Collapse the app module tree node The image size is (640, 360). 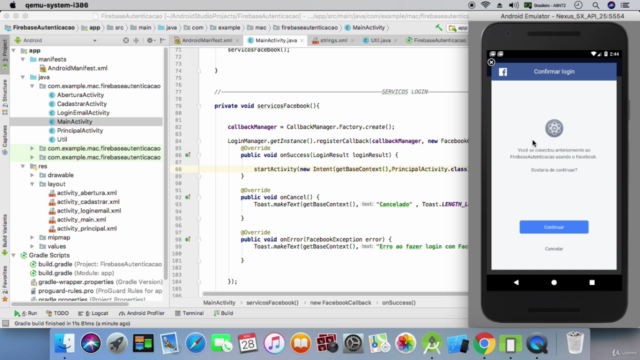coord(14,51)
